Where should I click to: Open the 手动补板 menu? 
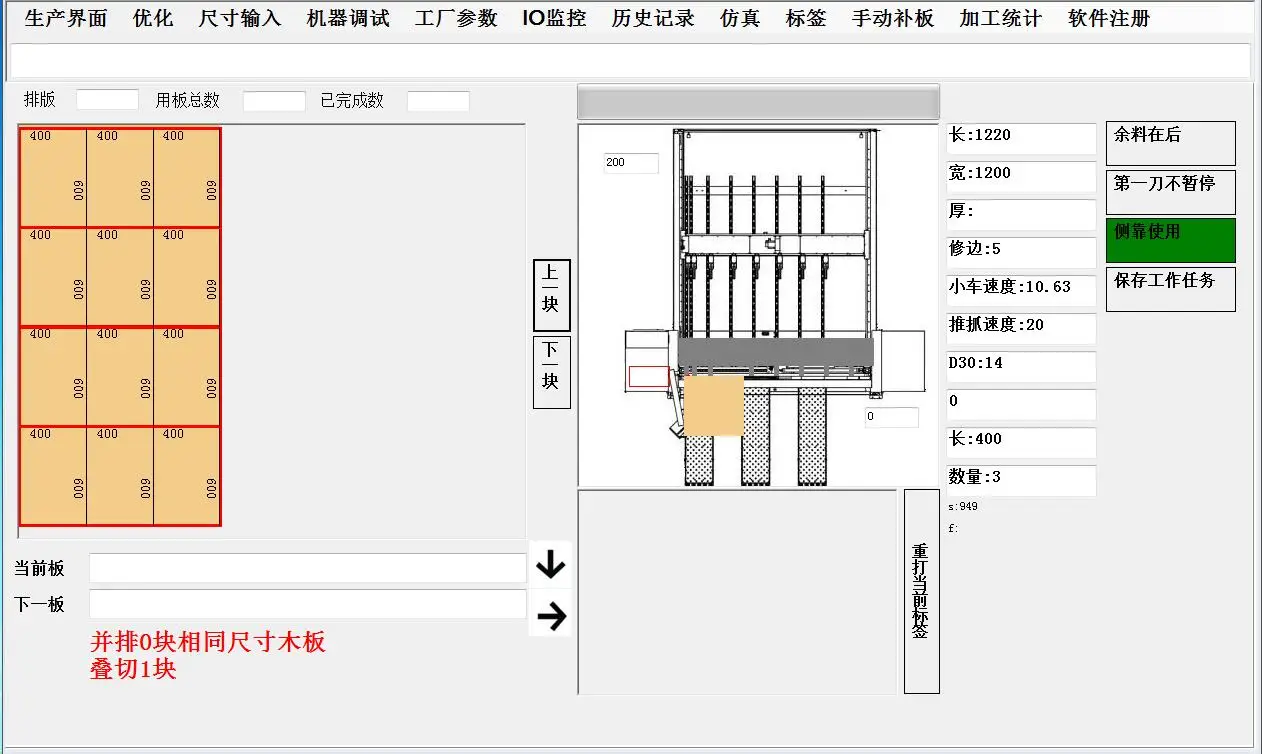[x=893, y=18]
